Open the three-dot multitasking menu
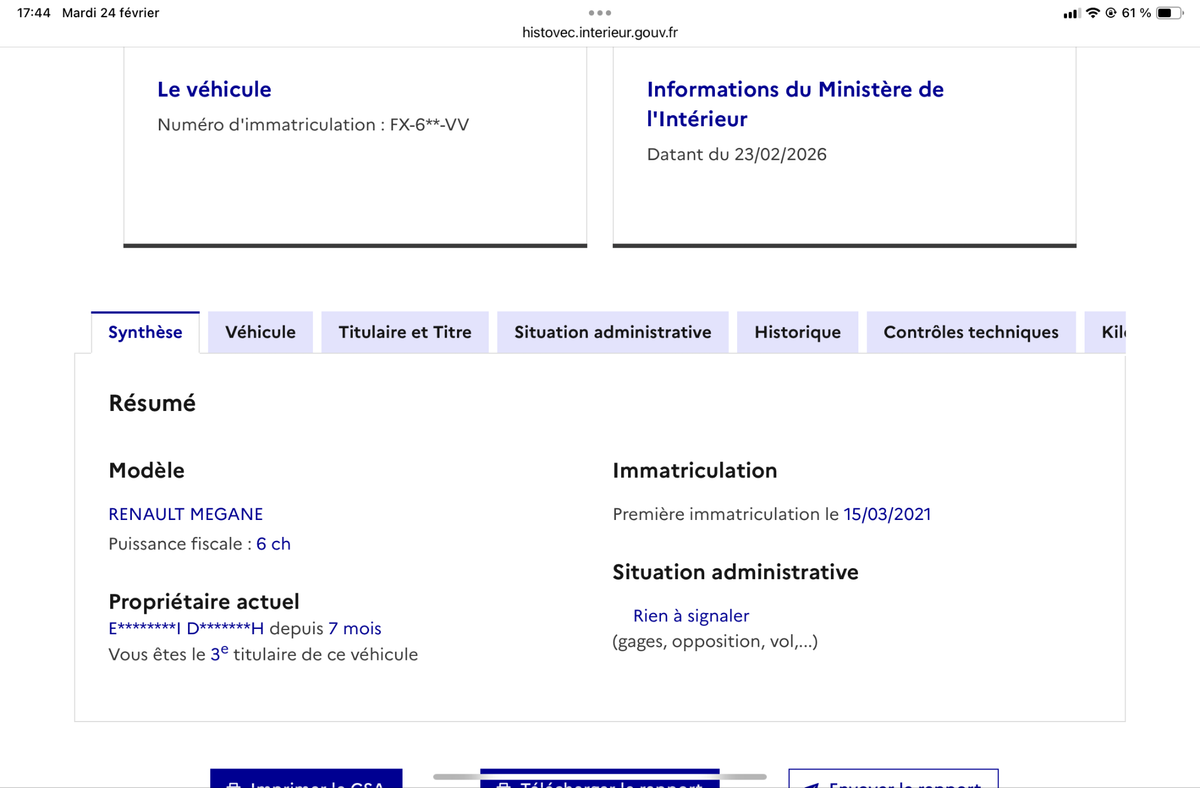 tap(600, 13)
